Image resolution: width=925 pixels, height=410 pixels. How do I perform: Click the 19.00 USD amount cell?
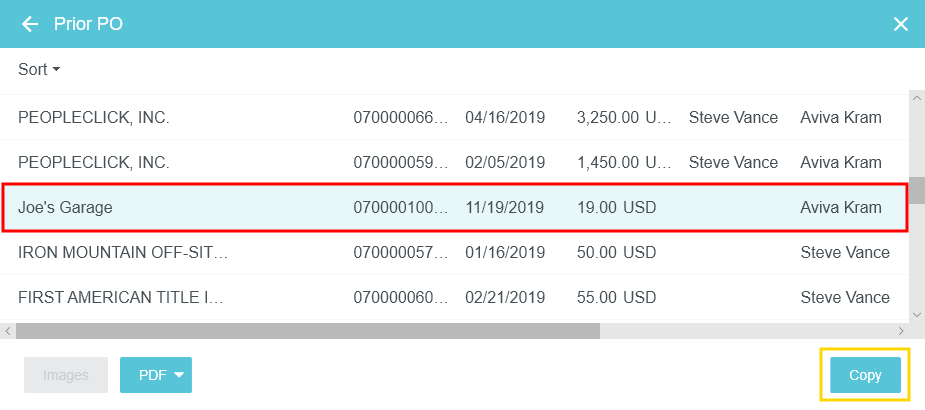pyautogui.click(x=616, y=208)
